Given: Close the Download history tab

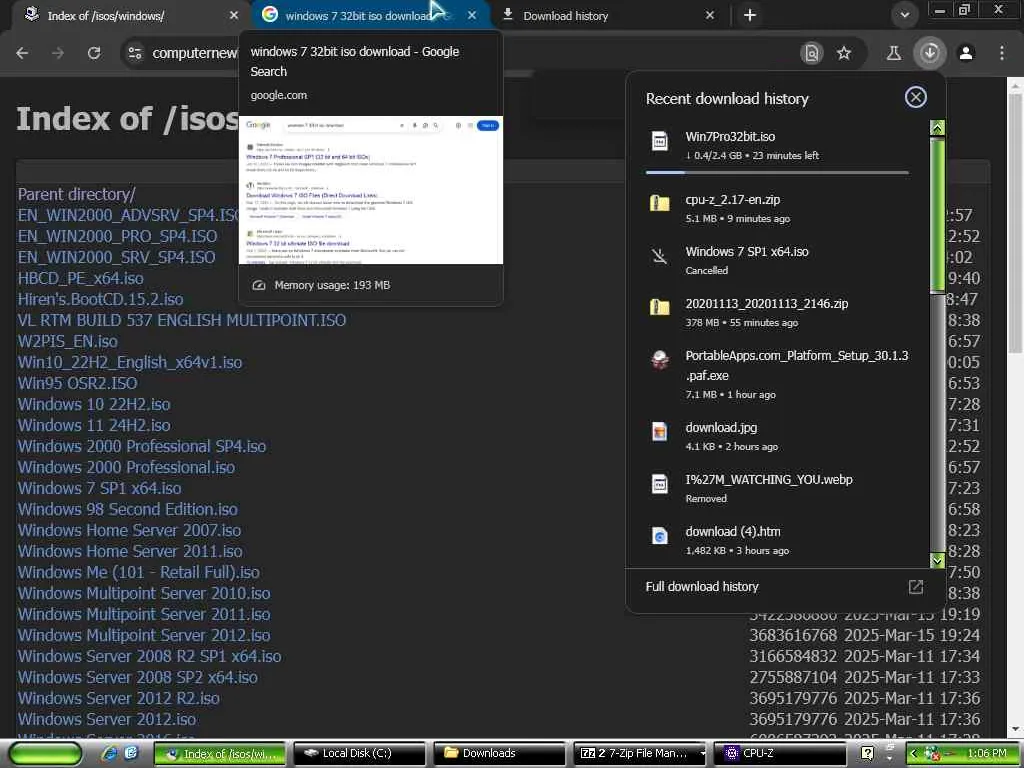Looking at the screenshot, I should point(710,15).
